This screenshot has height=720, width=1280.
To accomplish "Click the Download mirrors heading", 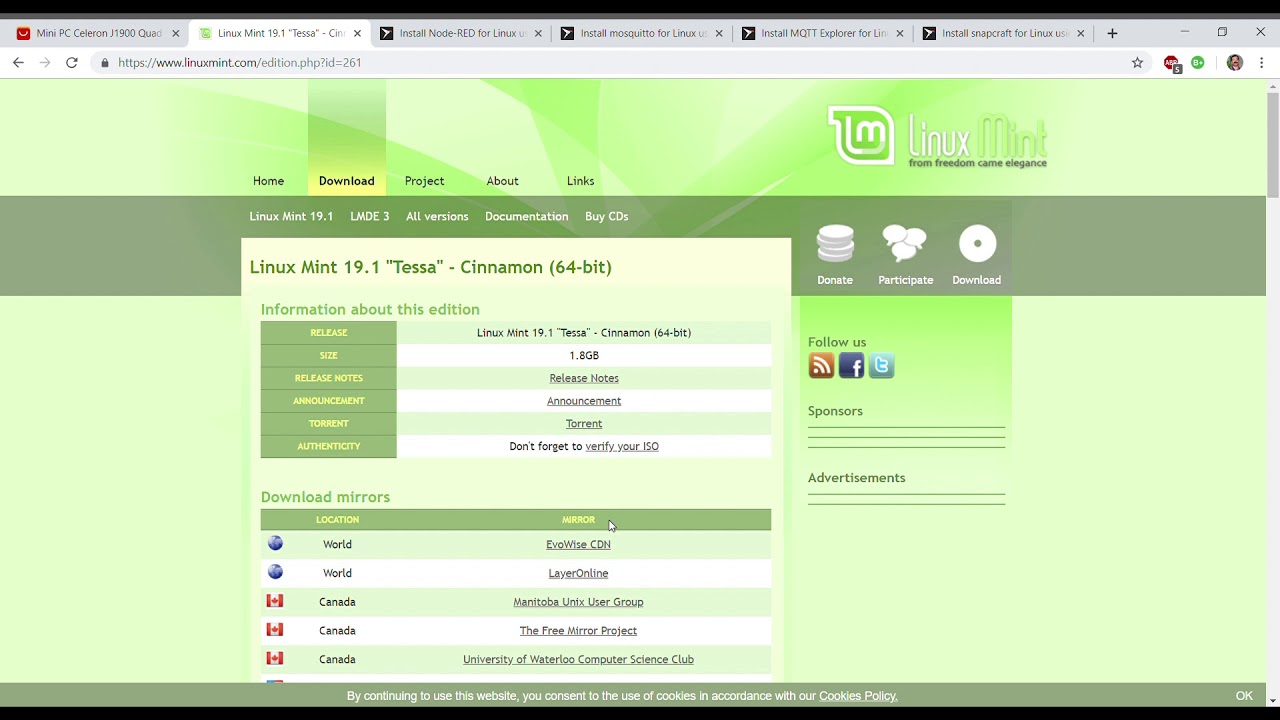I will pyautogui.click(x=325, y=497).
